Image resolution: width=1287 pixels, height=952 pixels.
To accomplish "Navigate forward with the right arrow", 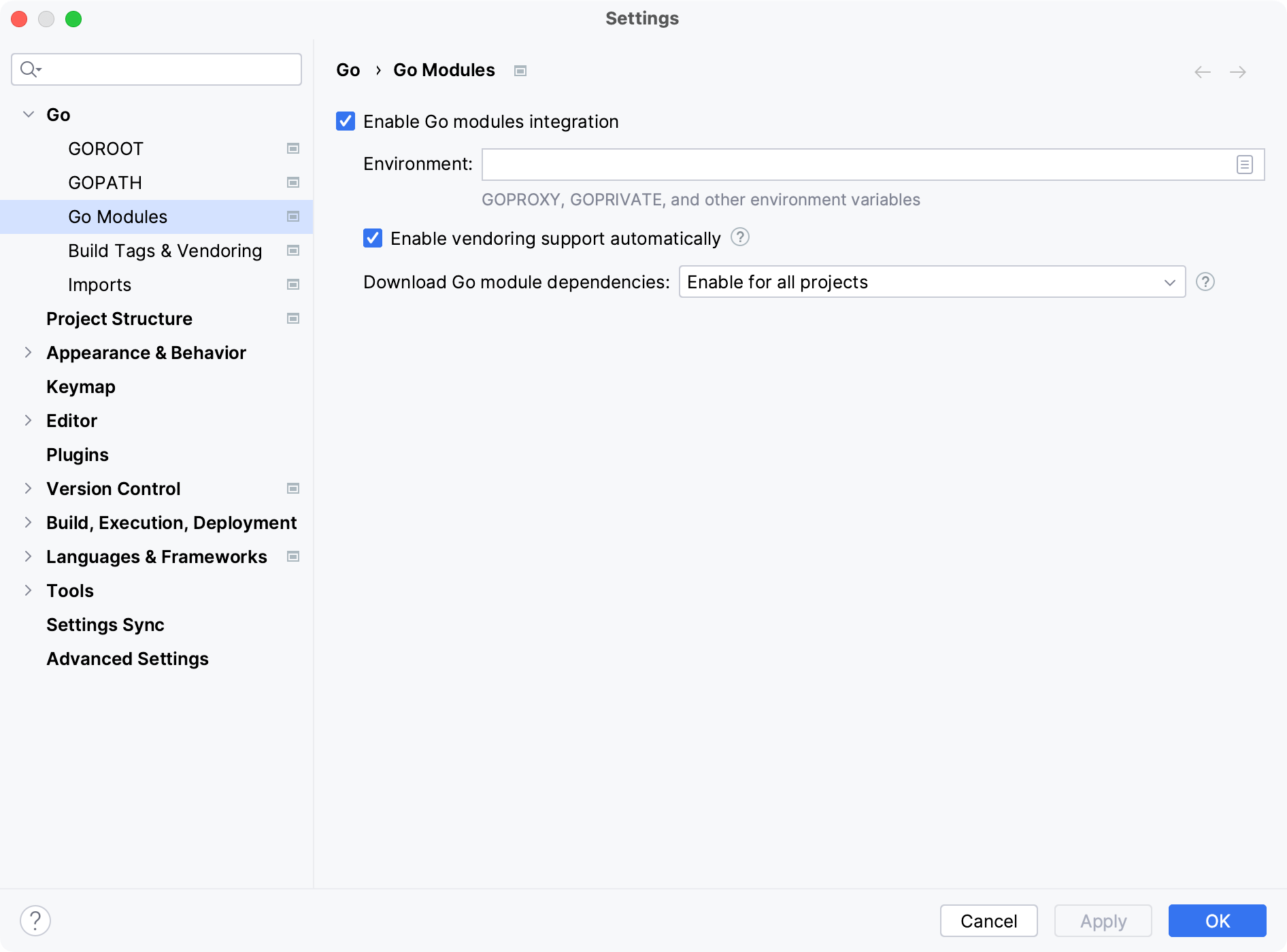I will (1238, 71).
